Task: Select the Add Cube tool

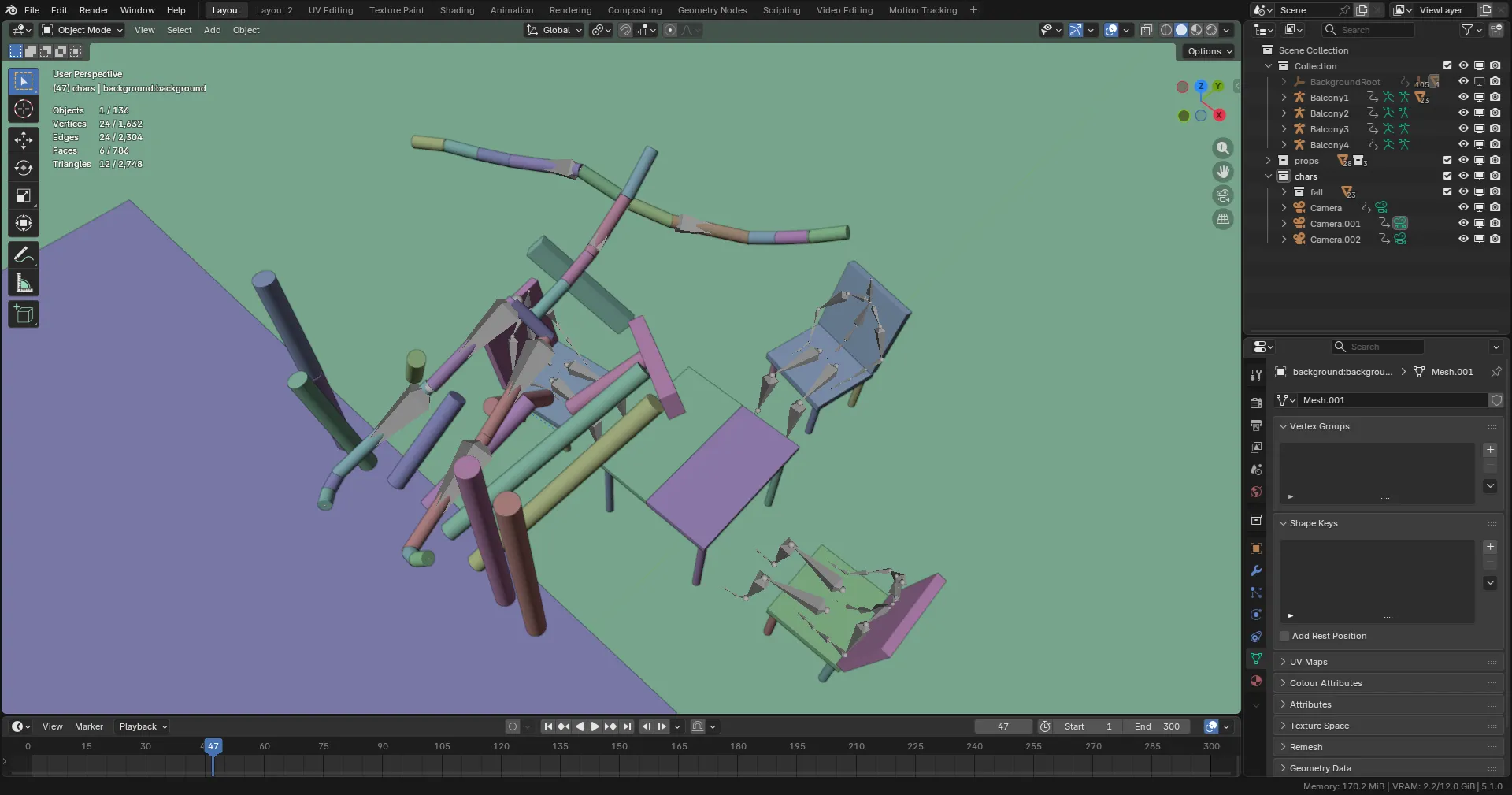Action: [24, 314]
